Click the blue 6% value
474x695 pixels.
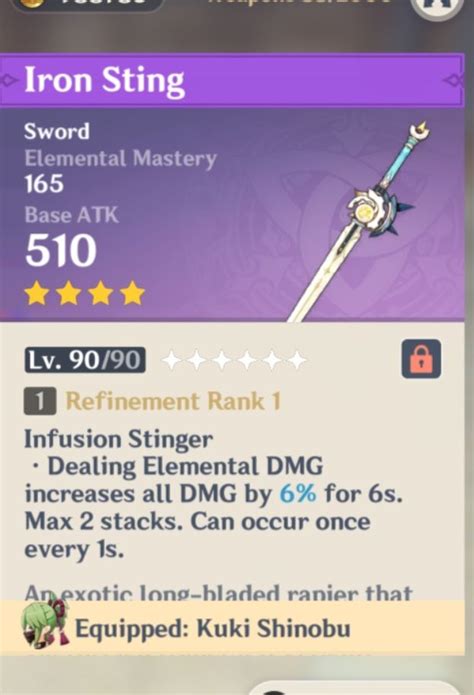click(298, 493)
